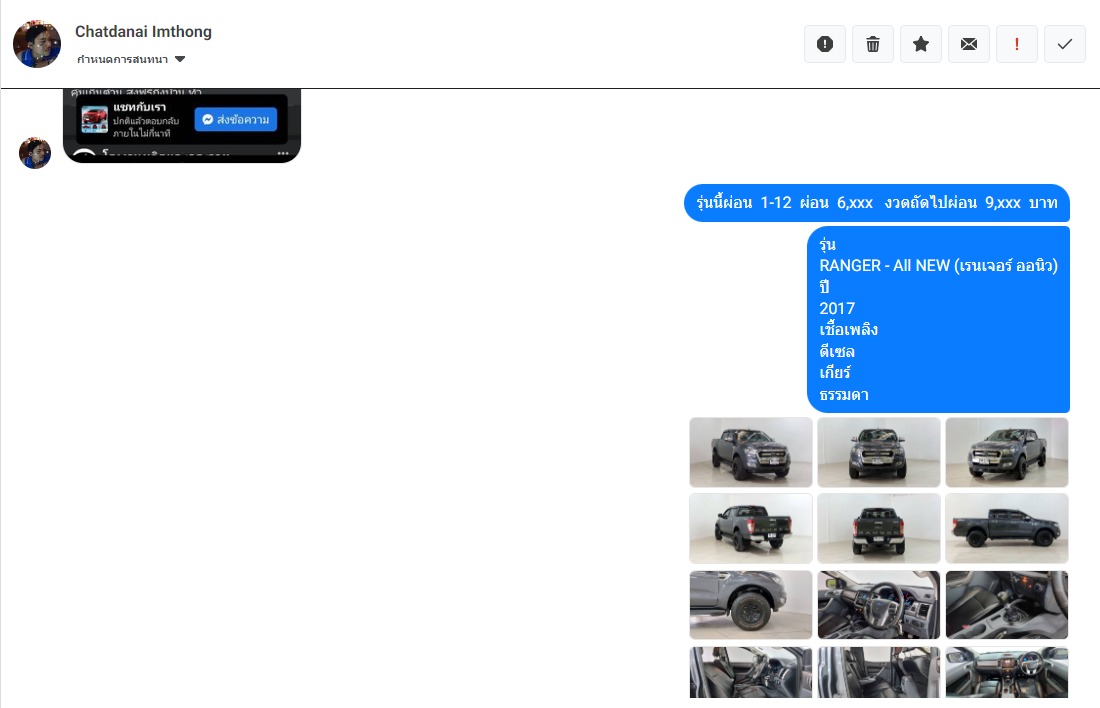Click sender avatar beside the shared post

(x=35, y=153)
